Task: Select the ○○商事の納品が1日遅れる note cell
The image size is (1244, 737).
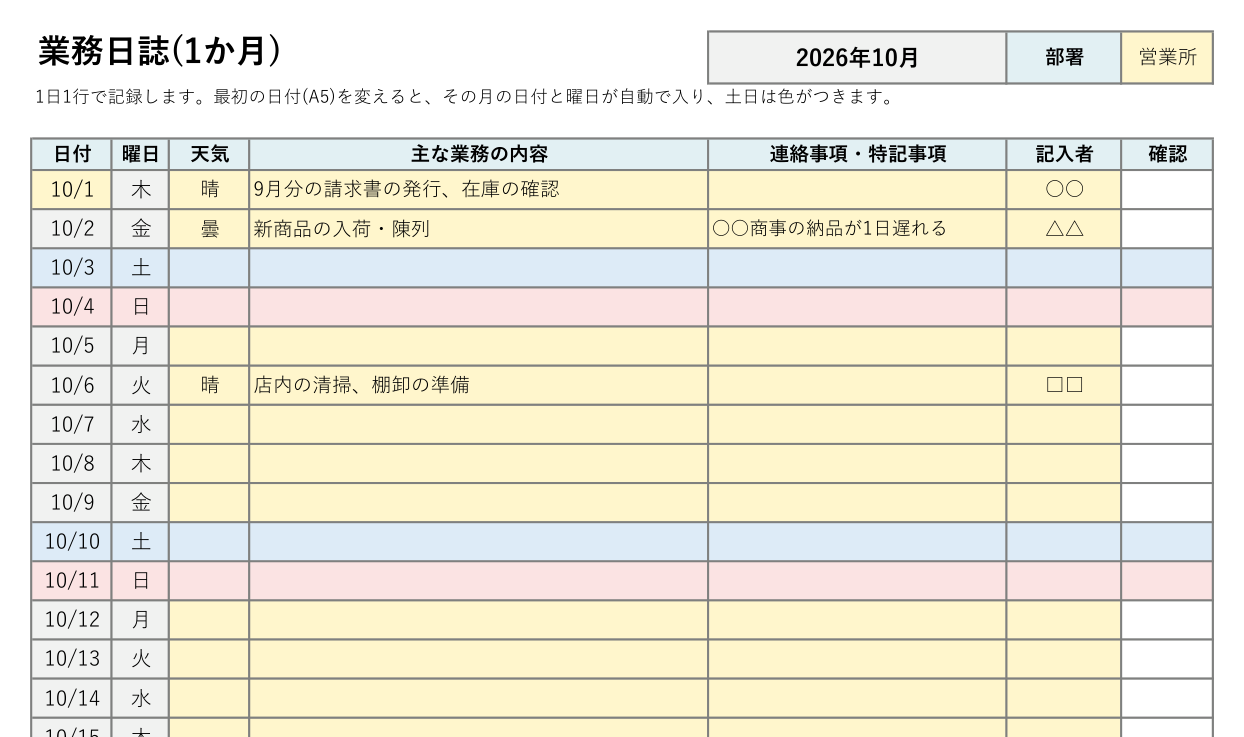Action: [x=857, y=228]
